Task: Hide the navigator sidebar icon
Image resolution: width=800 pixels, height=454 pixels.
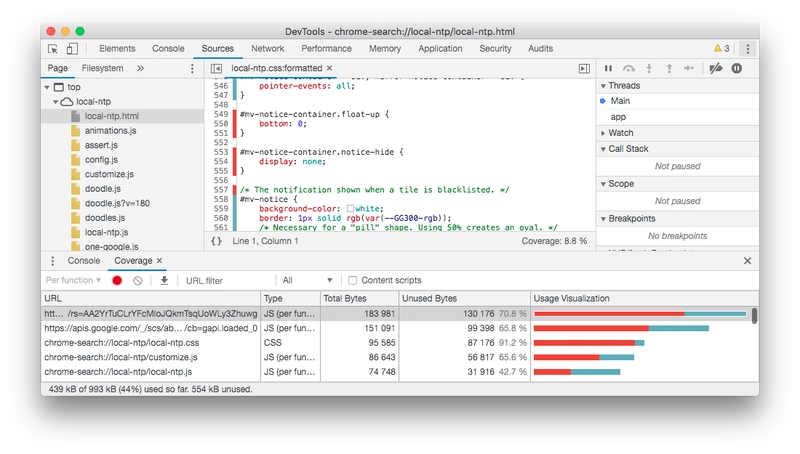Action: tap(216, 68)
